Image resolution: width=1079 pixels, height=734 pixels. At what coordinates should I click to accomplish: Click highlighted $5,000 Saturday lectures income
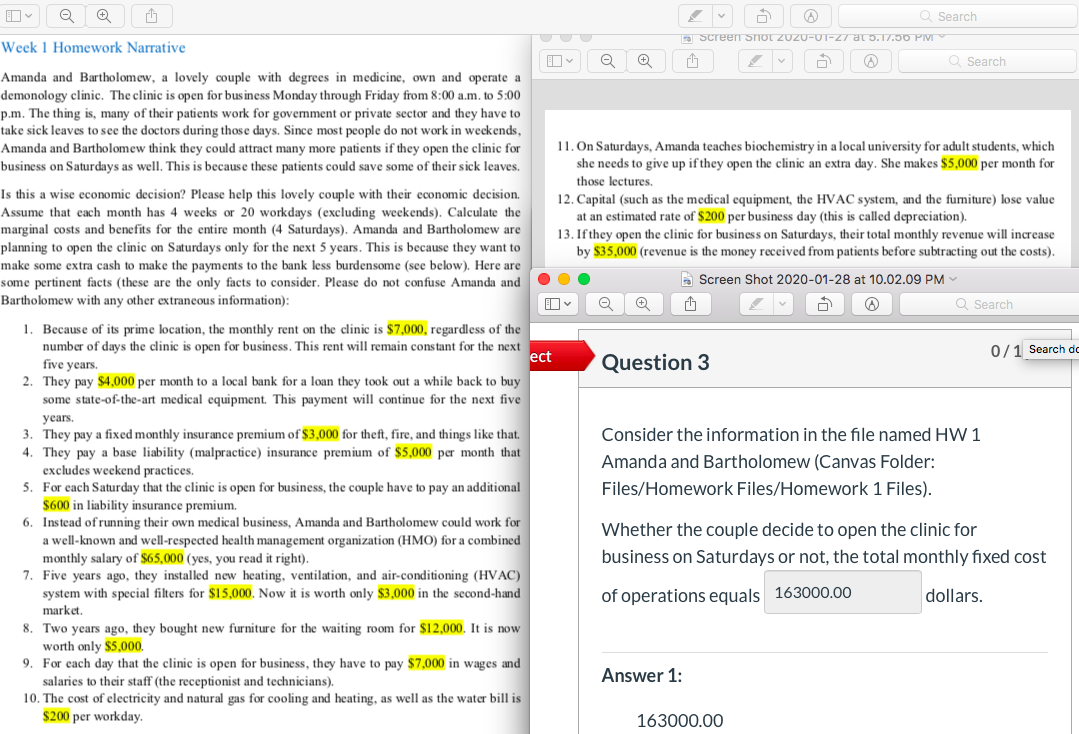click(959, 163)
